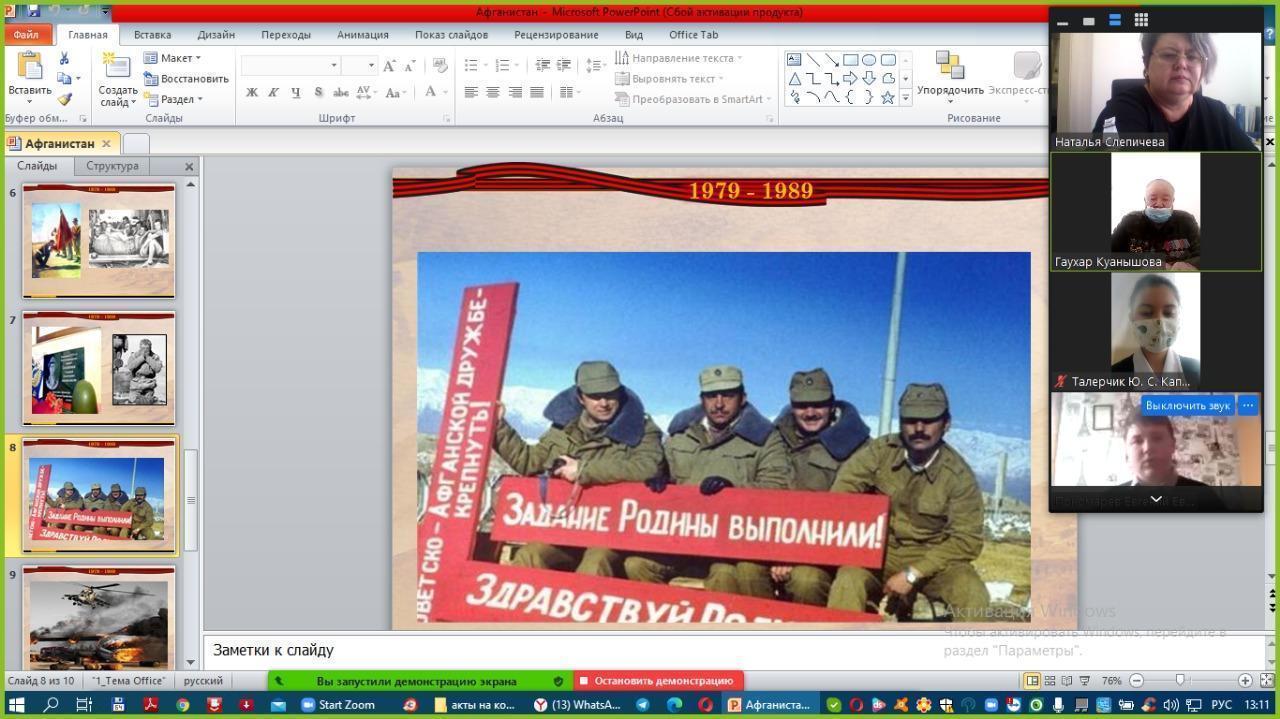Adjust the zoom slider in status bar
The height and width of the screenshot is (719, 1280).
pyautogui.click(x=1180, y=681)
